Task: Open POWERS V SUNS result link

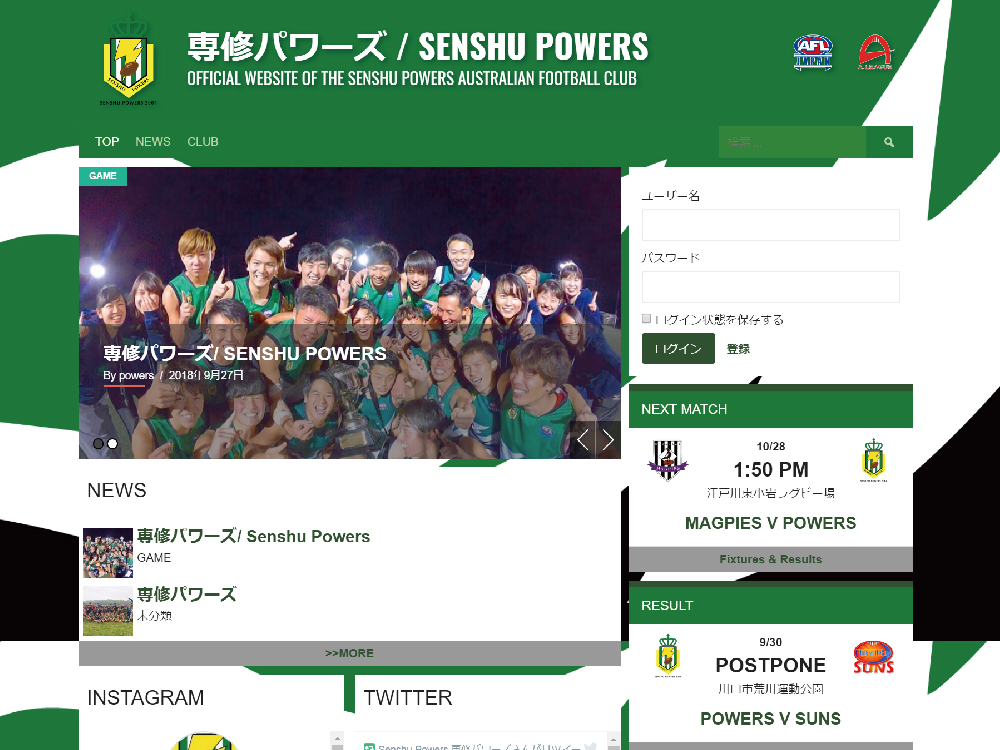Action: 770,719
